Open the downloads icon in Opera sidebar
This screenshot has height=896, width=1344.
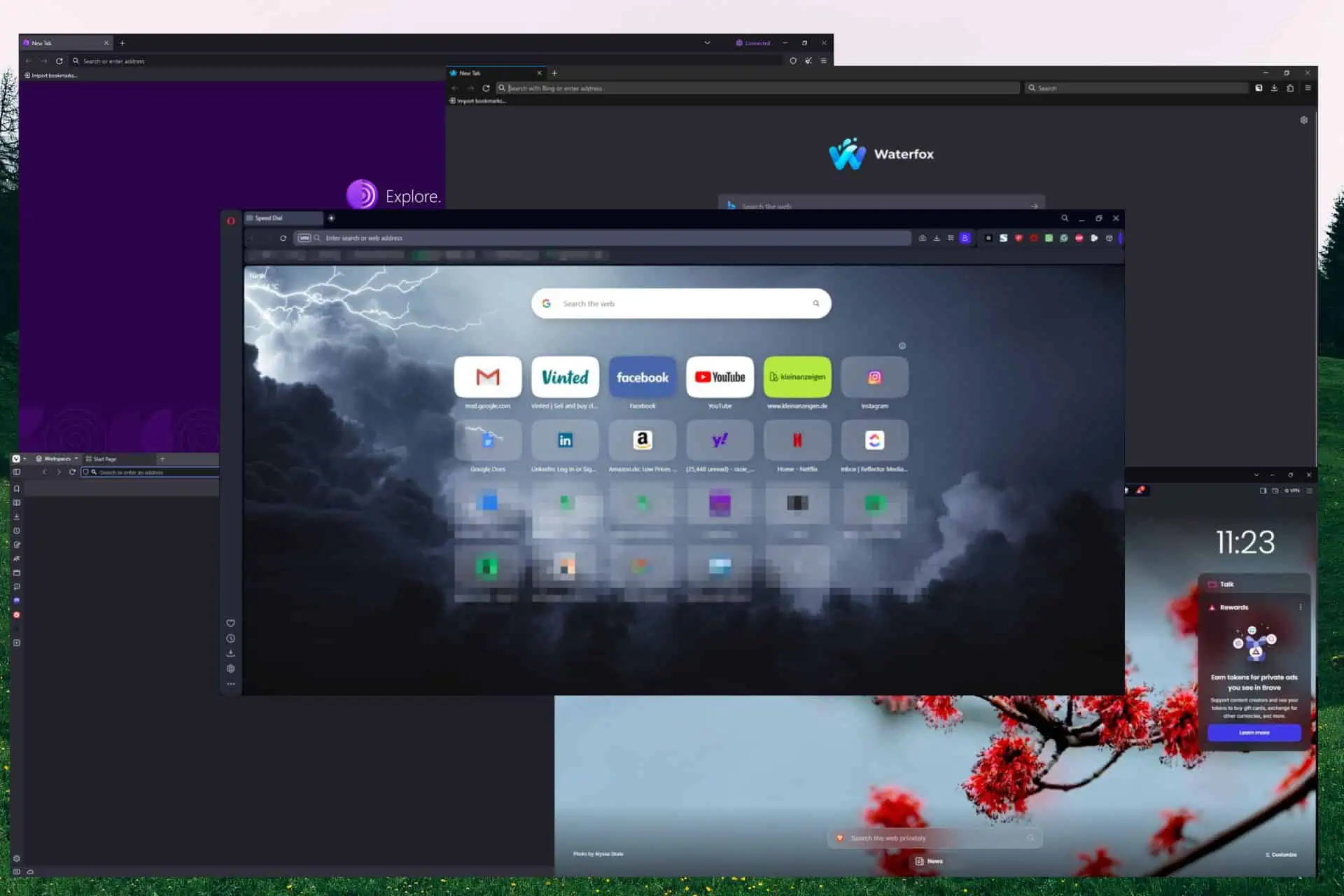(x=230, y=653)
